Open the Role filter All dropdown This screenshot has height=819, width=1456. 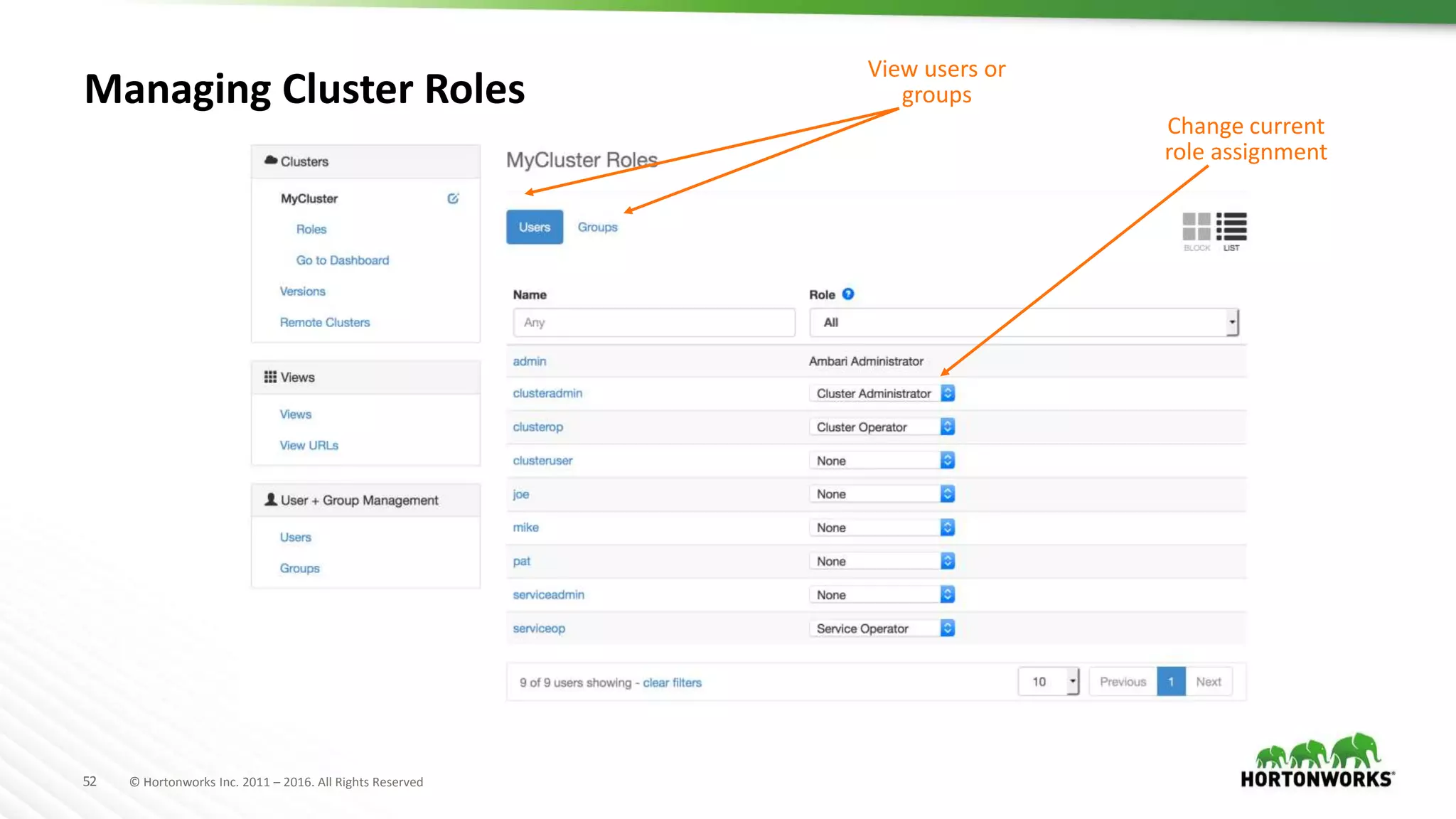(1024, 322)
